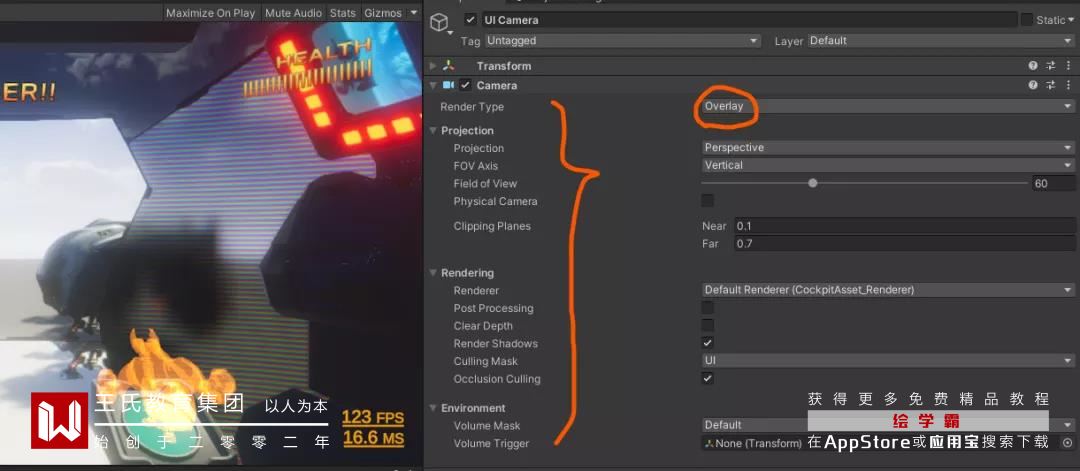Enable the Post Processing checkbox
Image resolution: width=1080 pixels, height=471 pixels.
(707, 308)
